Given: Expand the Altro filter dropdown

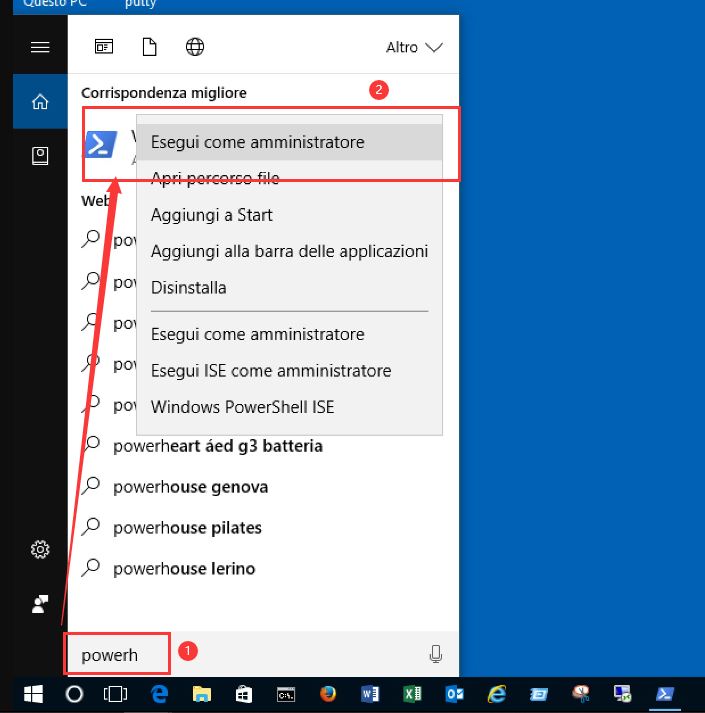Looking at the screenshot, I should 414,47.
